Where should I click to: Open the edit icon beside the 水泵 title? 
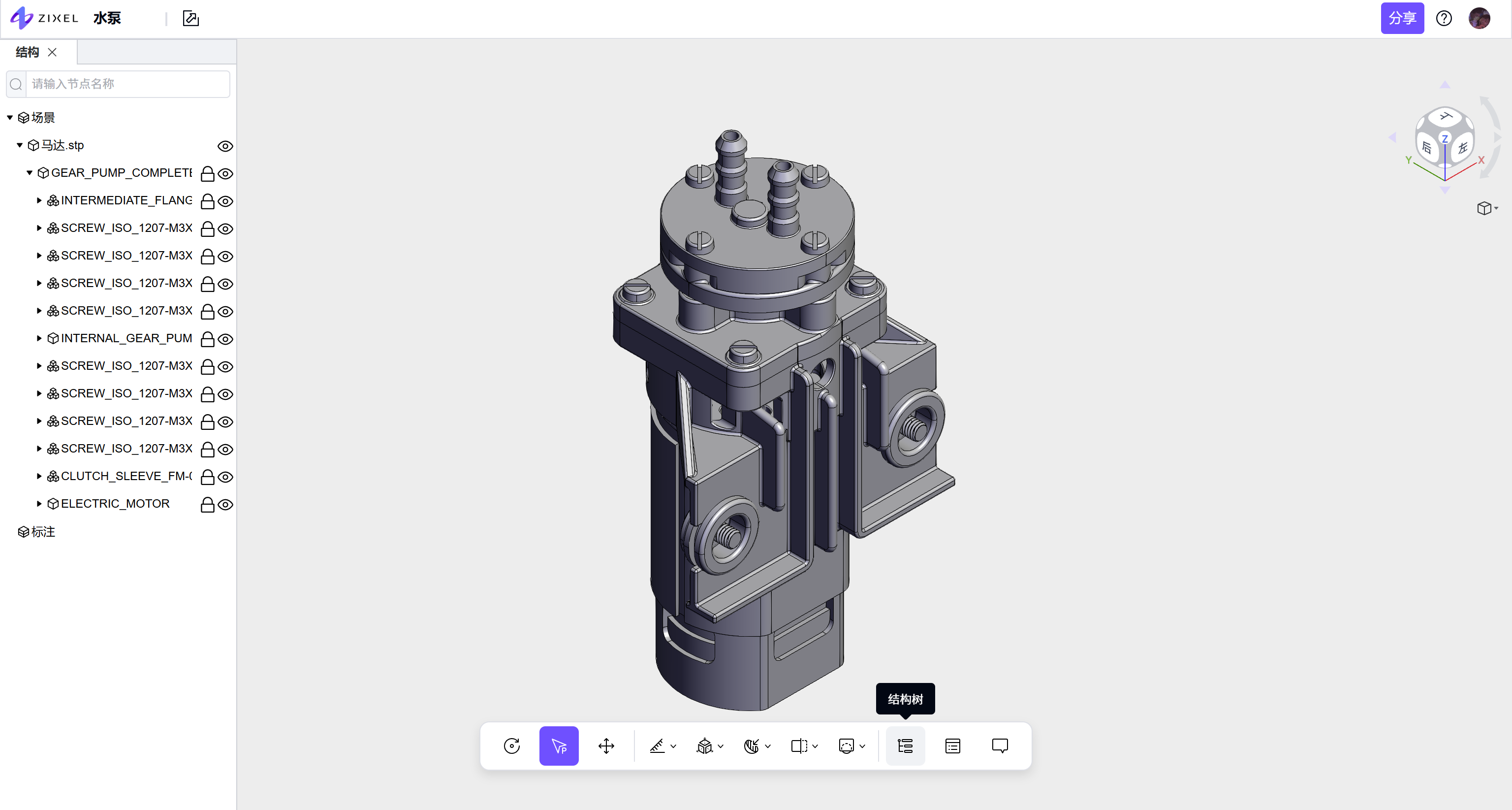click(191, 19)
